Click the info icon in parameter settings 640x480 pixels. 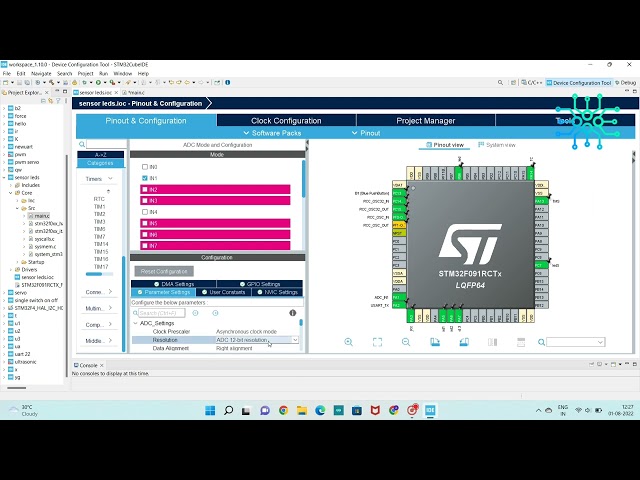pos(293,313)
